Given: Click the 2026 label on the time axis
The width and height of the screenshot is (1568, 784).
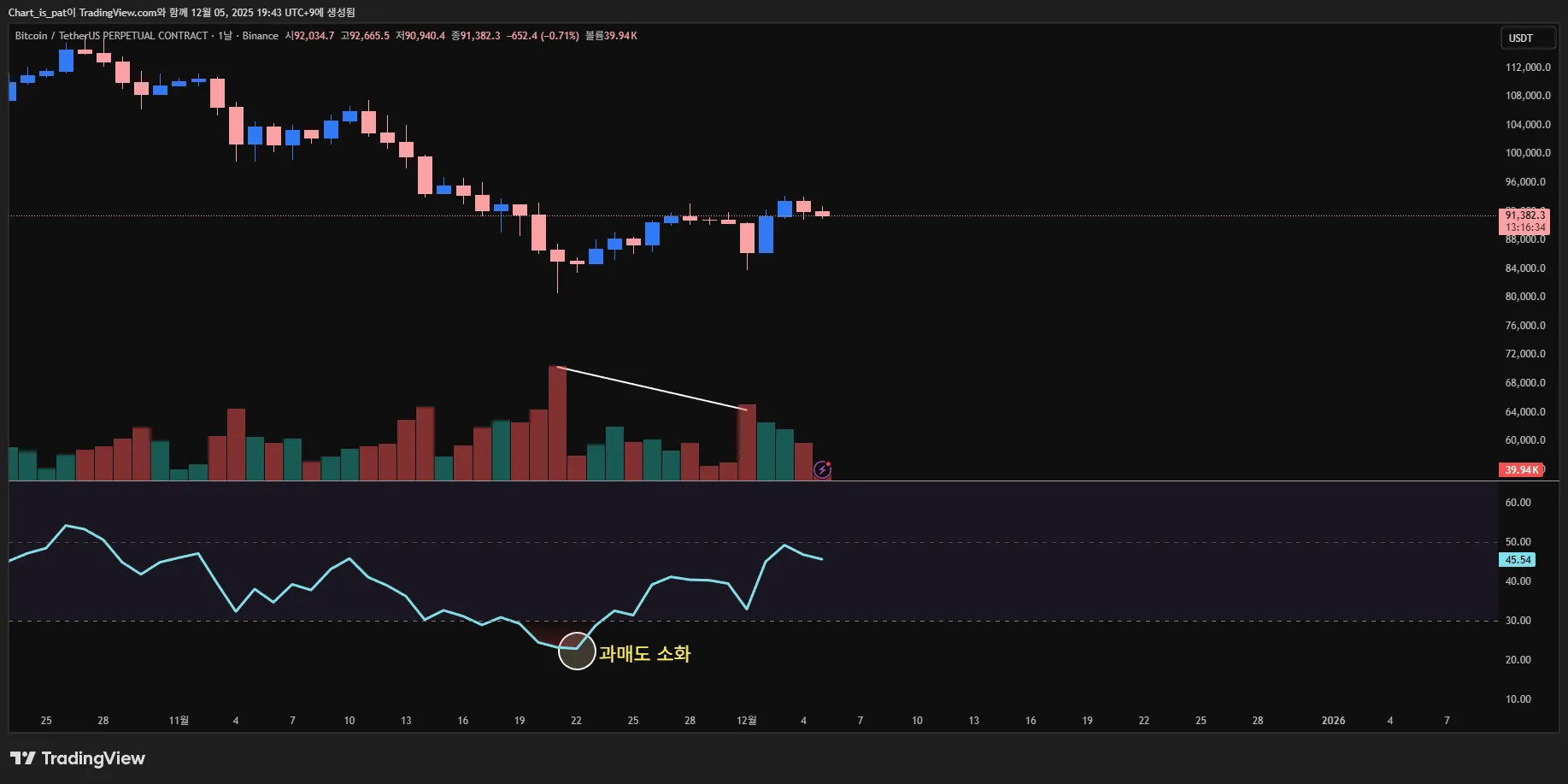Looking at the screenshot, I should click(1332, 721).
